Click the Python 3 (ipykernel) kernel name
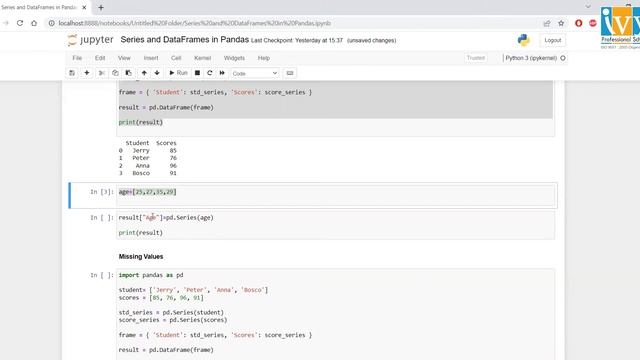This screenshot has width=640, height=360. coord(531,58)
